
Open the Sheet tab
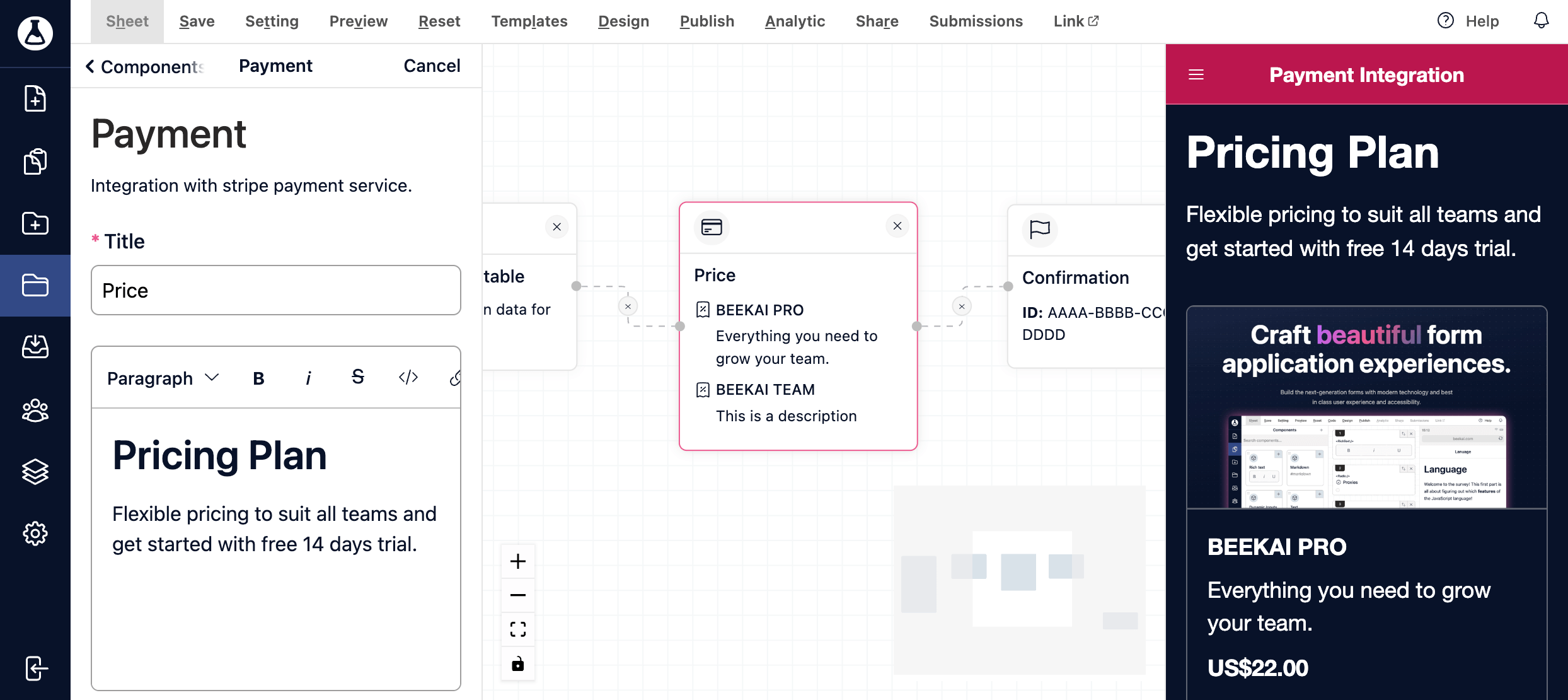coord(127,21)
